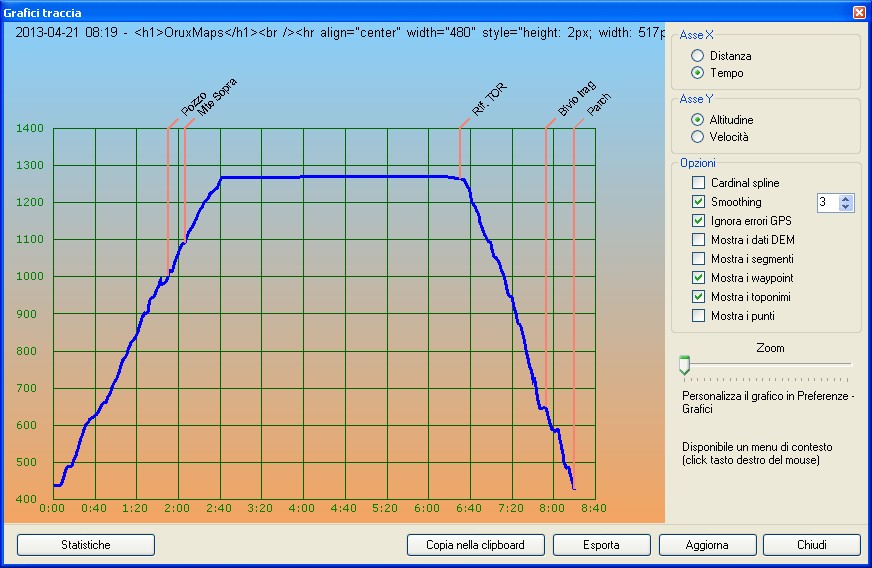Image resolution: width=872 pixels, height=568 pixels.
Task: Uncheck Ignora errori GPS
Action: coord(698,221)
